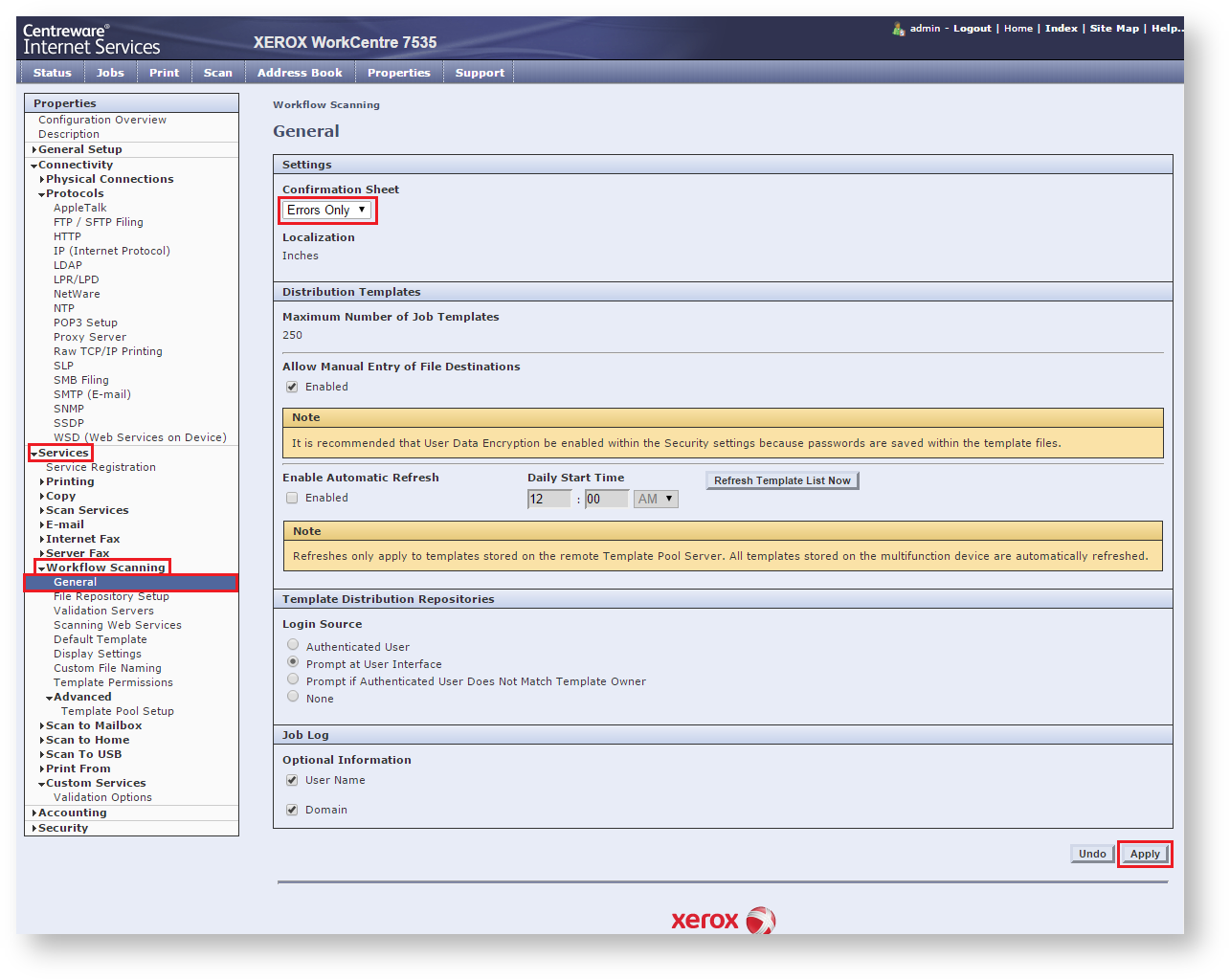The width and height of the screenshot is (1230, 980).
Task: Open the Index link
Action: click(x=1061, y=29)
